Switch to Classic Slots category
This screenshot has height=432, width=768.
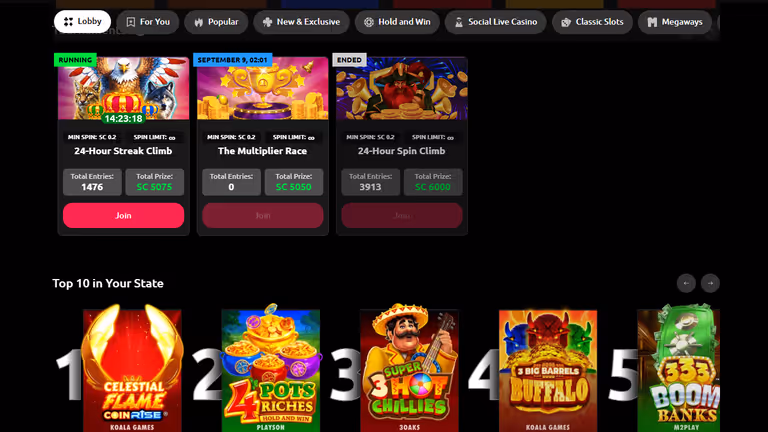(x=592, y=22)
